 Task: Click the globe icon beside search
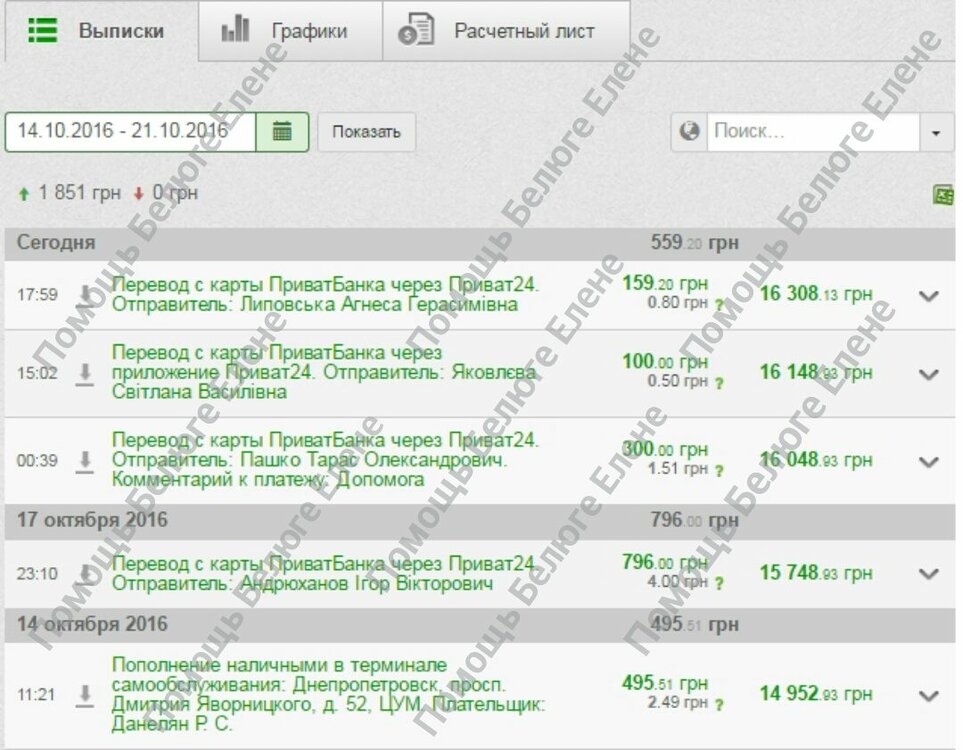pyautogui.click(x=690, y=131)
